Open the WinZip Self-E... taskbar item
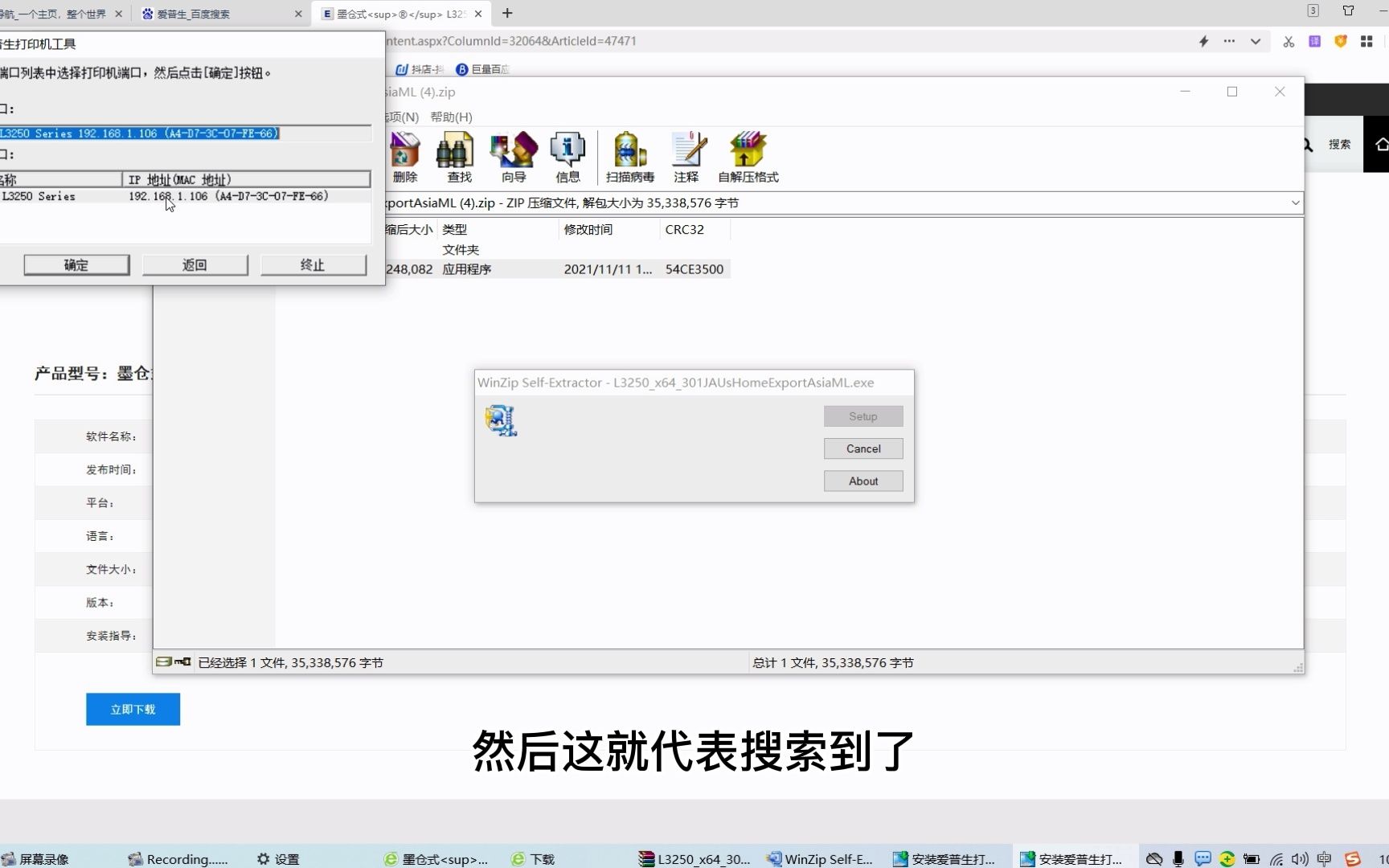The image size is (1389, 868). pos(820,859)
